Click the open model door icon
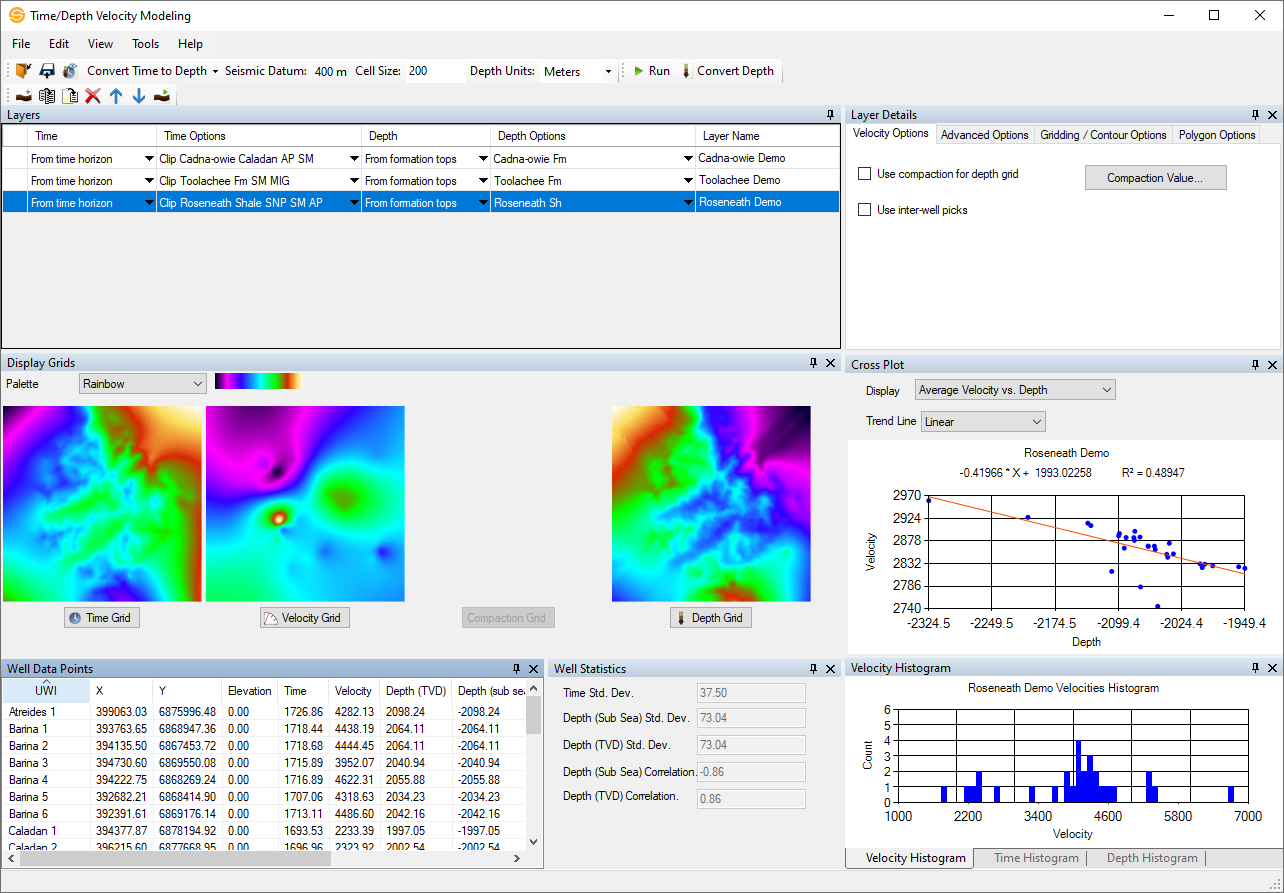This screenshot has height=893, width=1284. (23, 71)
